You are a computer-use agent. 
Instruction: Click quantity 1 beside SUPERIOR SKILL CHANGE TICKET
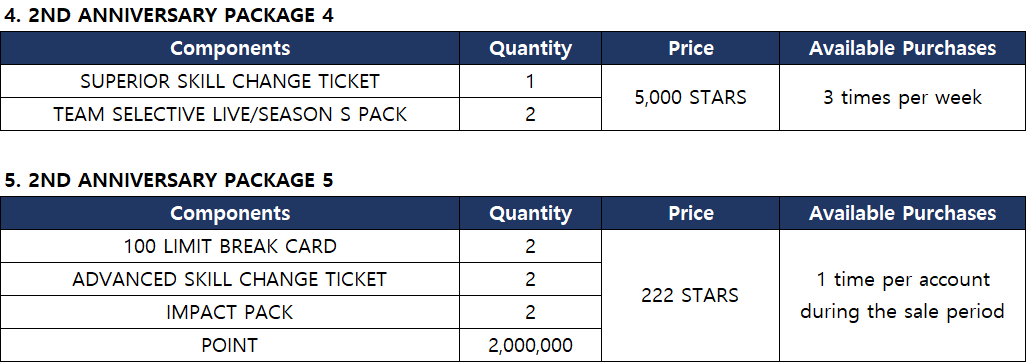pos(531,81)
